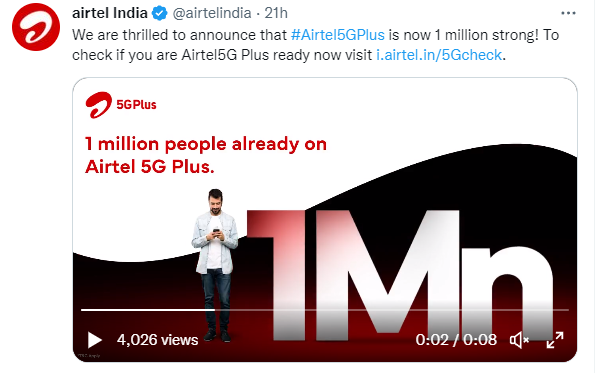Open the tweet's three-dot more menu
This screenshot has height=373, width=604.
568,13
